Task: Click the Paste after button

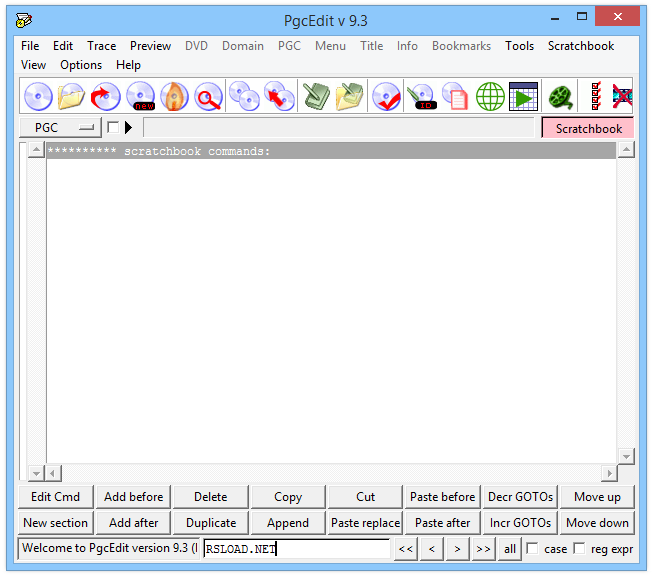Action: [x=442, y=523]
